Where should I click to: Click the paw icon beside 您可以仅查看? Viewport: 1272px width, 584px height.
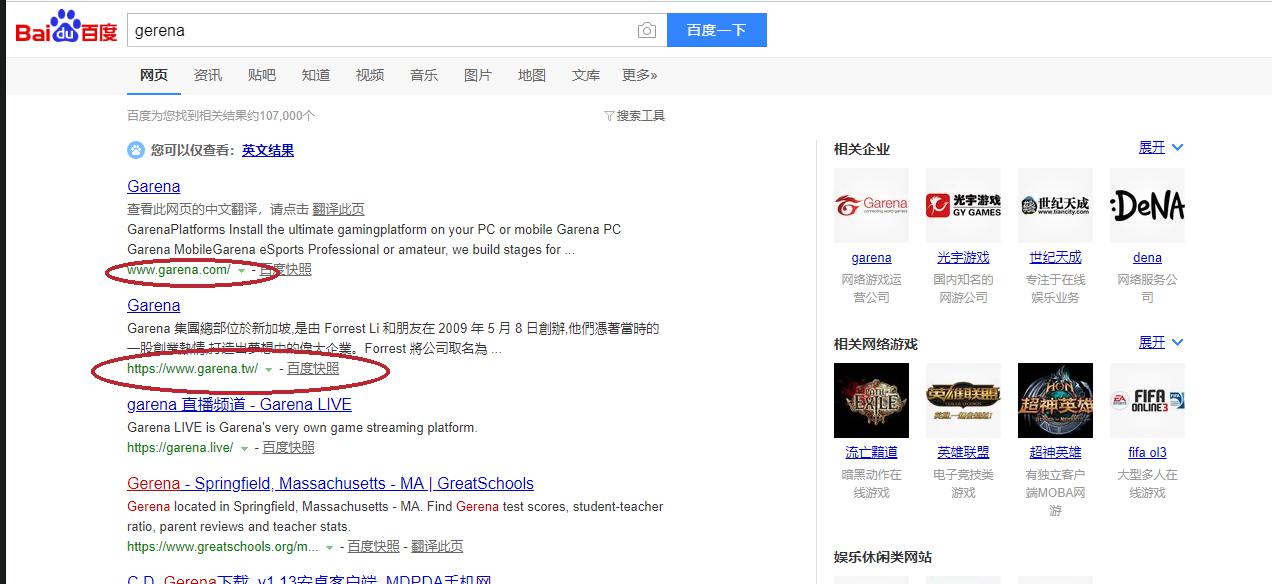(x=136, y=150)
